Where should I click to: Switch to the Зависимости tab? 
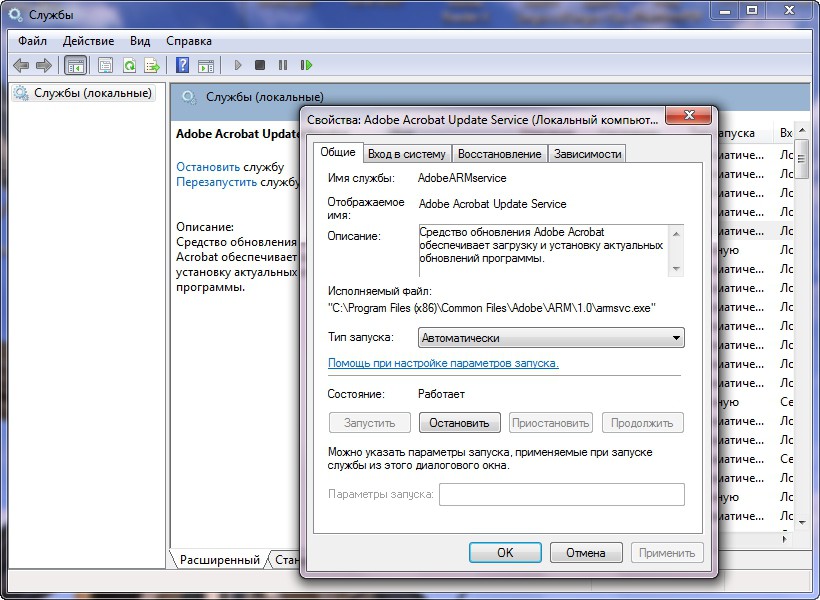coord(588,153)
